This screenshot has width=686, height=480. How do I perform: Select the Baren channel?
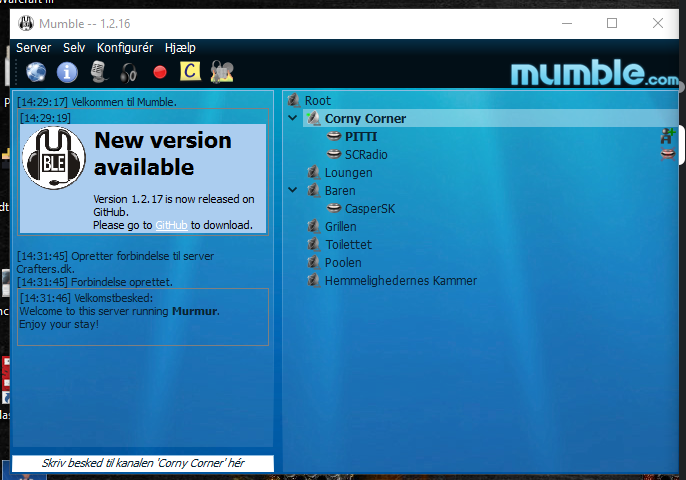pos(340,190)
